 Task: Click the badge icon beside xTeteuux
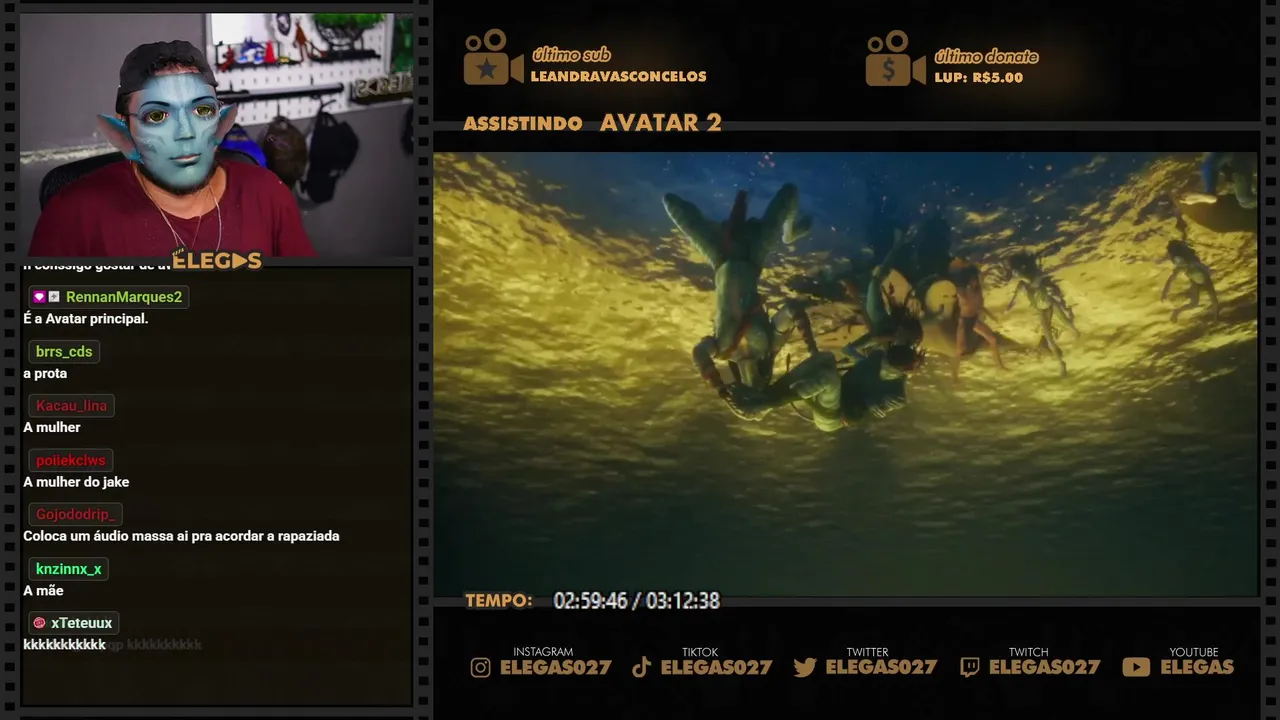click(x=39, y=623)
